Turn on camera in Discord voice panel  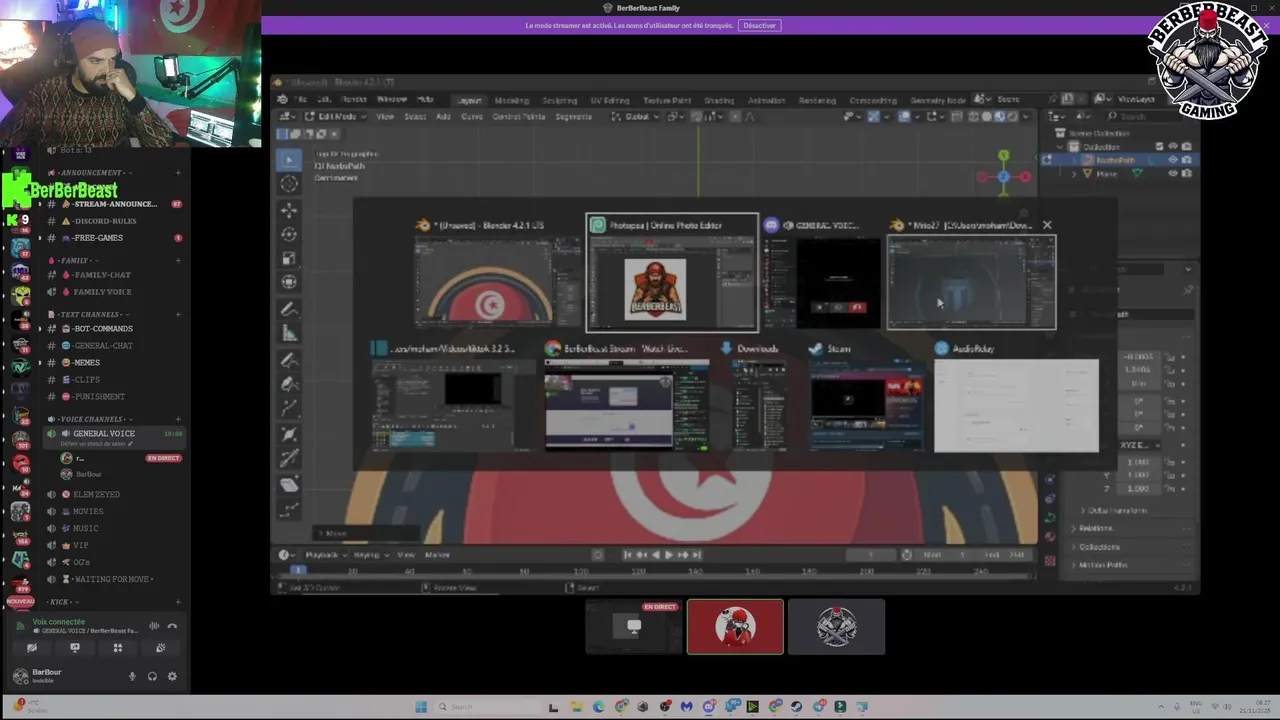[31, 648]
